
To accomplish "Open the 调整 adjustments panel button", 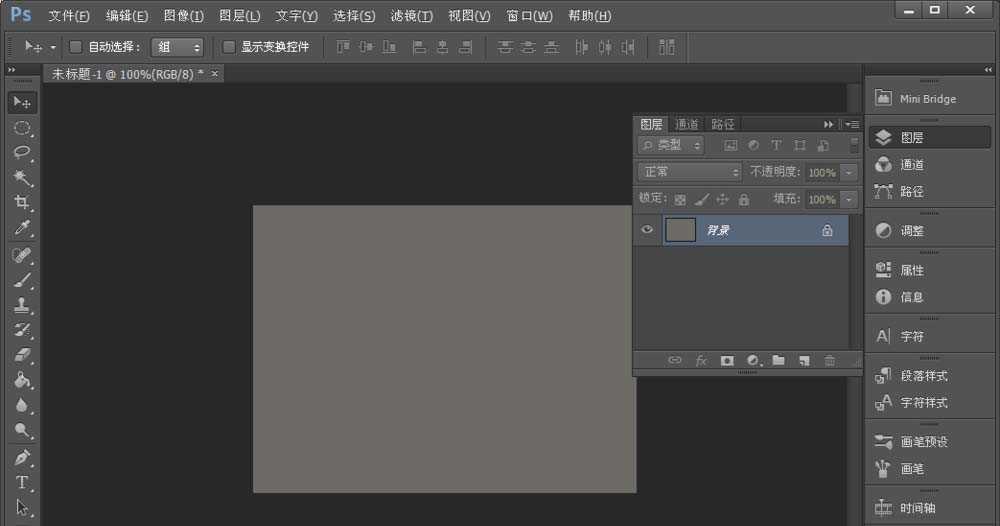I will click(x=912, y=230).
